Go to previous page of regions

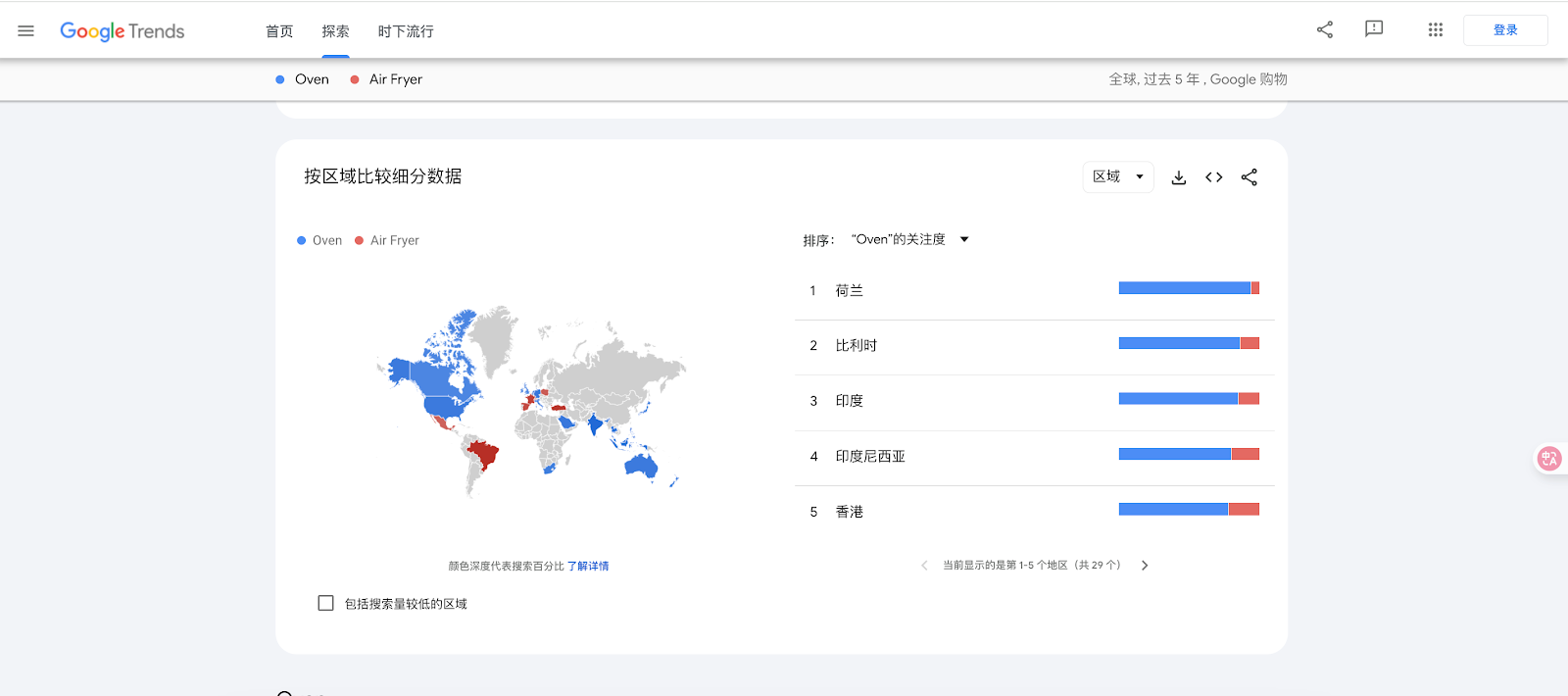924,566
